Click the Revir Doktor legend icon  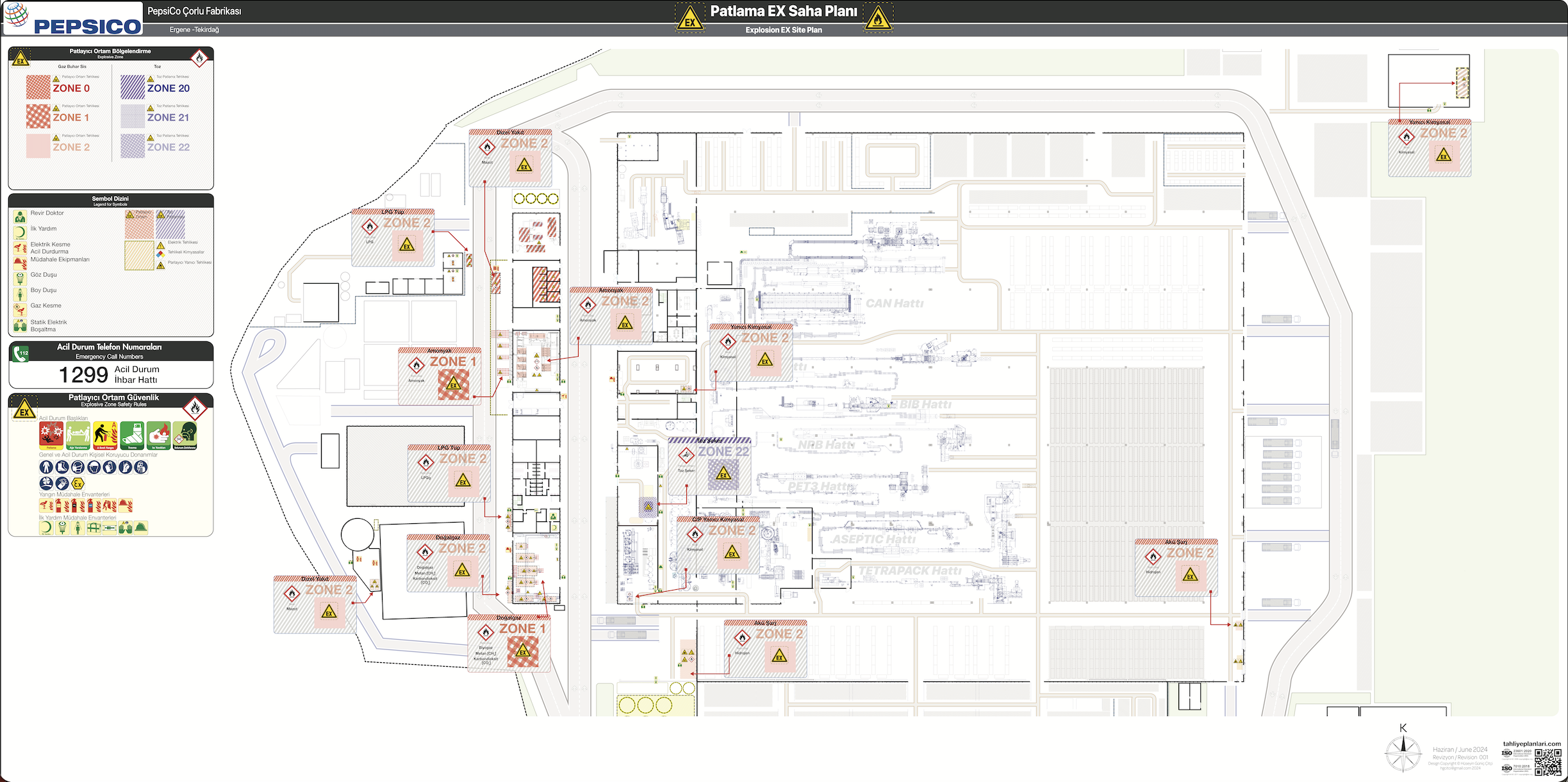[x=20, y=216]
